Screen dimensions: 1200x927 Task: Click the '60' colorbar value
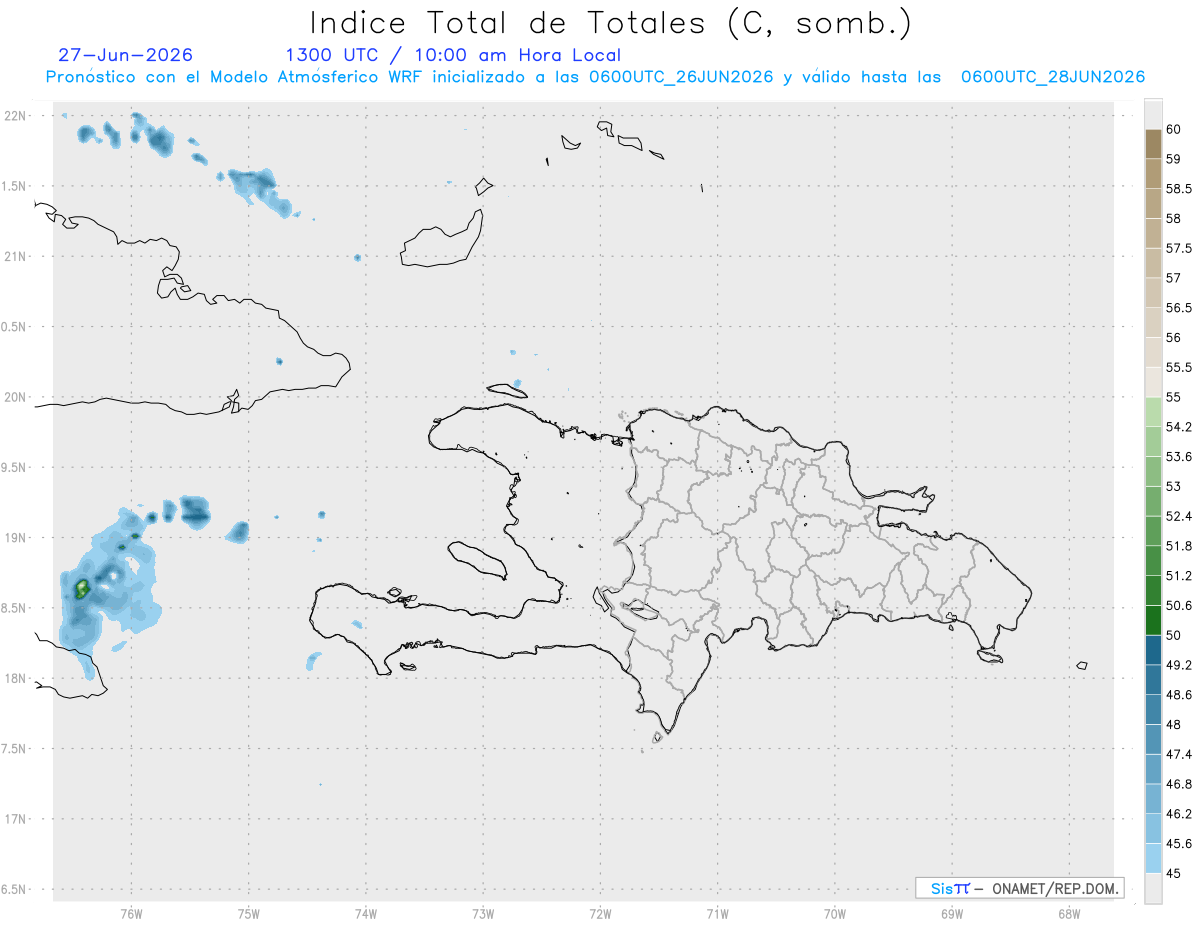1173,129
